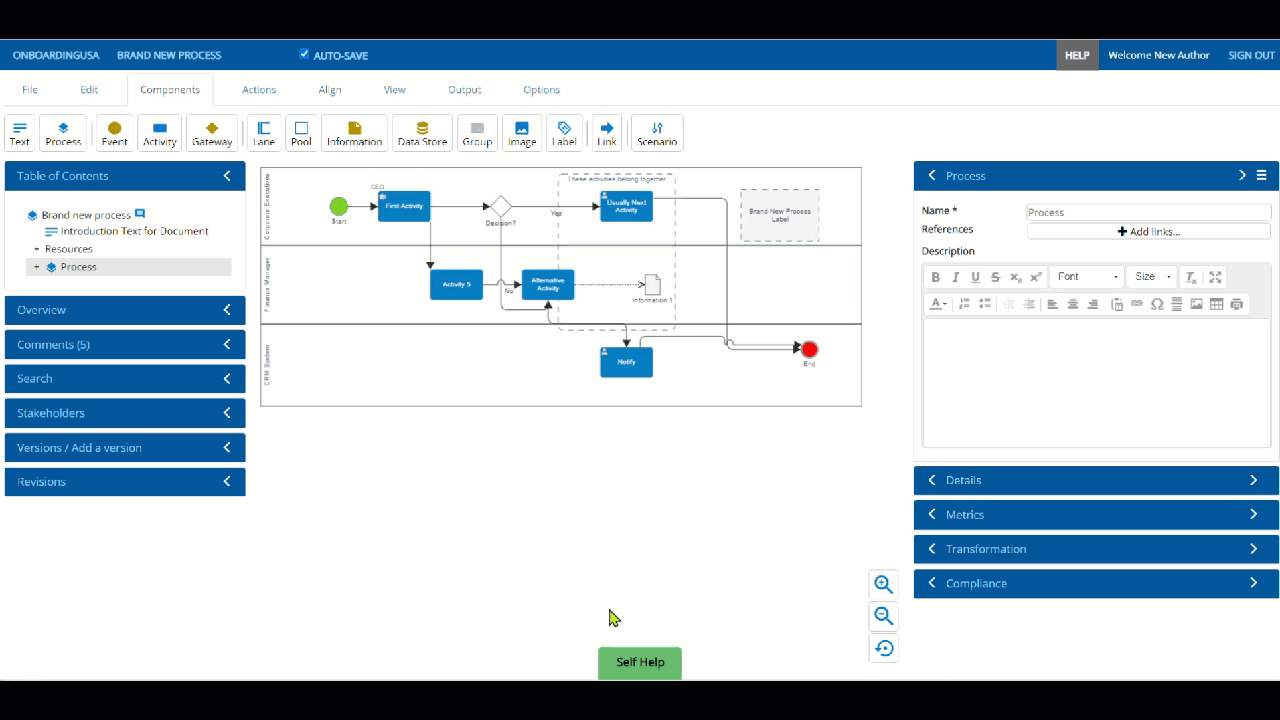Switch to the Actions tab
1280x720 pixels.
point(259,90)
